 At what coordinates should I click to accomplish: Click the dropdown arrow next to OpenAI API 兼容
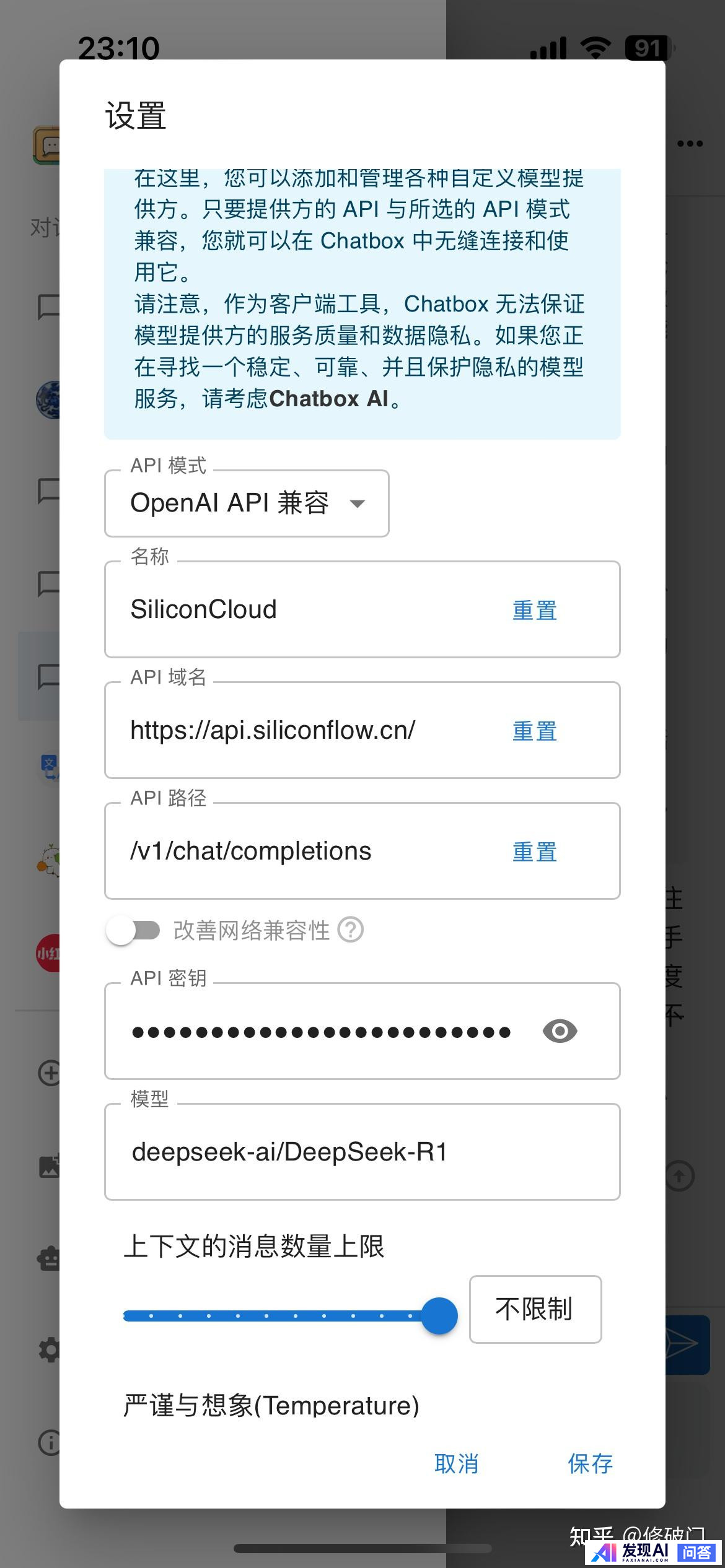pos(358,503)
